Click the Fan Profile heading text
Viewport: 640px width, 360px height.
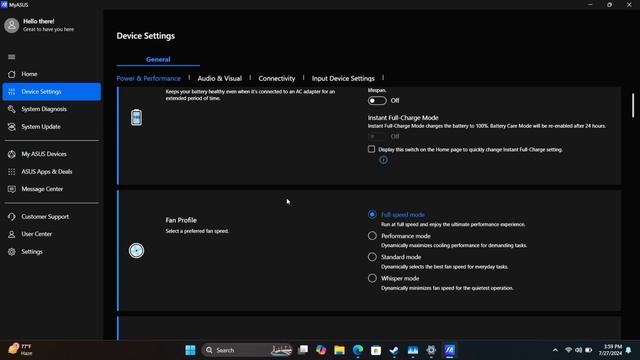tap(181, 220)
